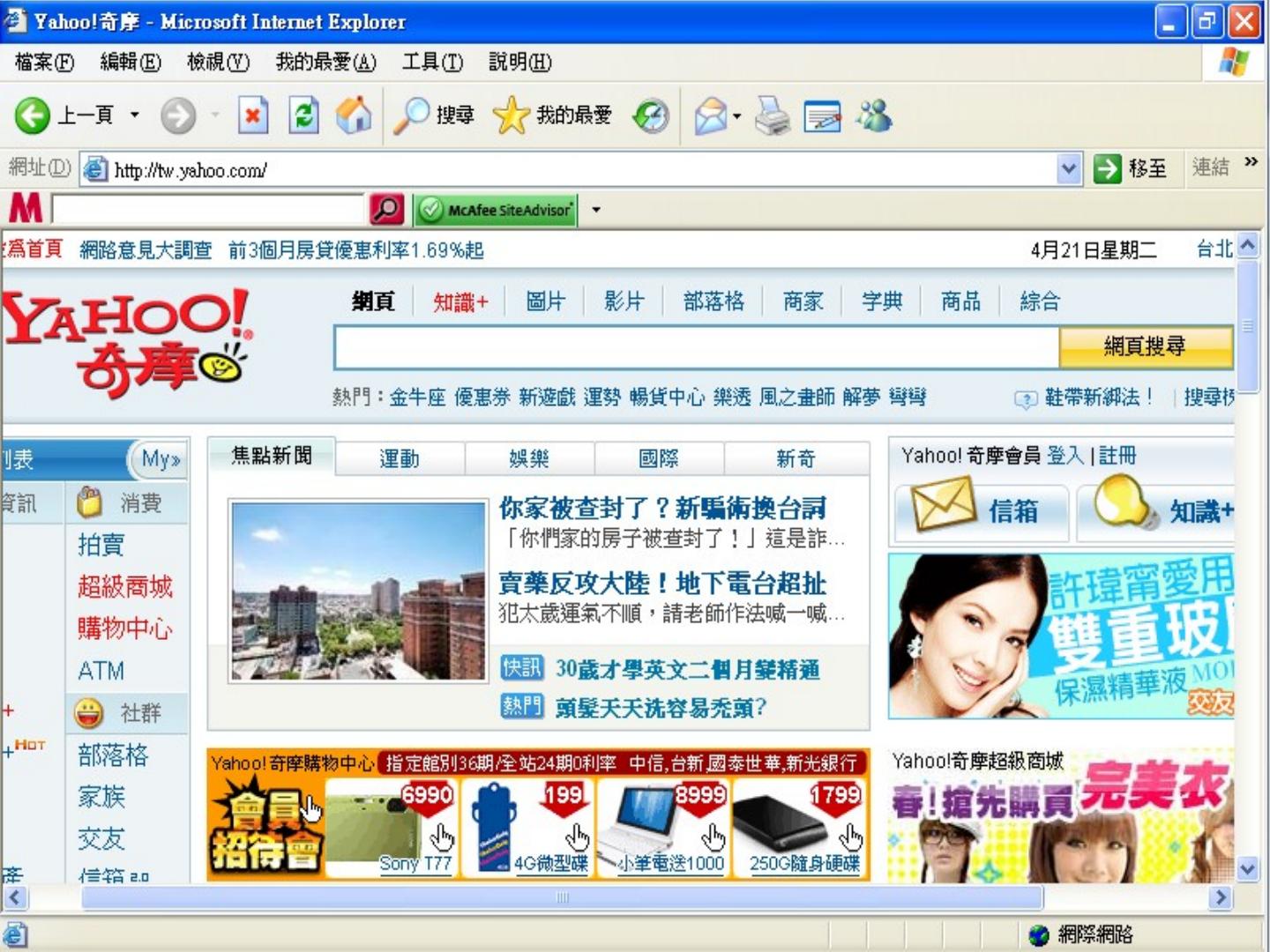Open the Yahoo 信箱 mail envelope icon
This screenshot has width=1270, height=952.
[x=943, y=505]
